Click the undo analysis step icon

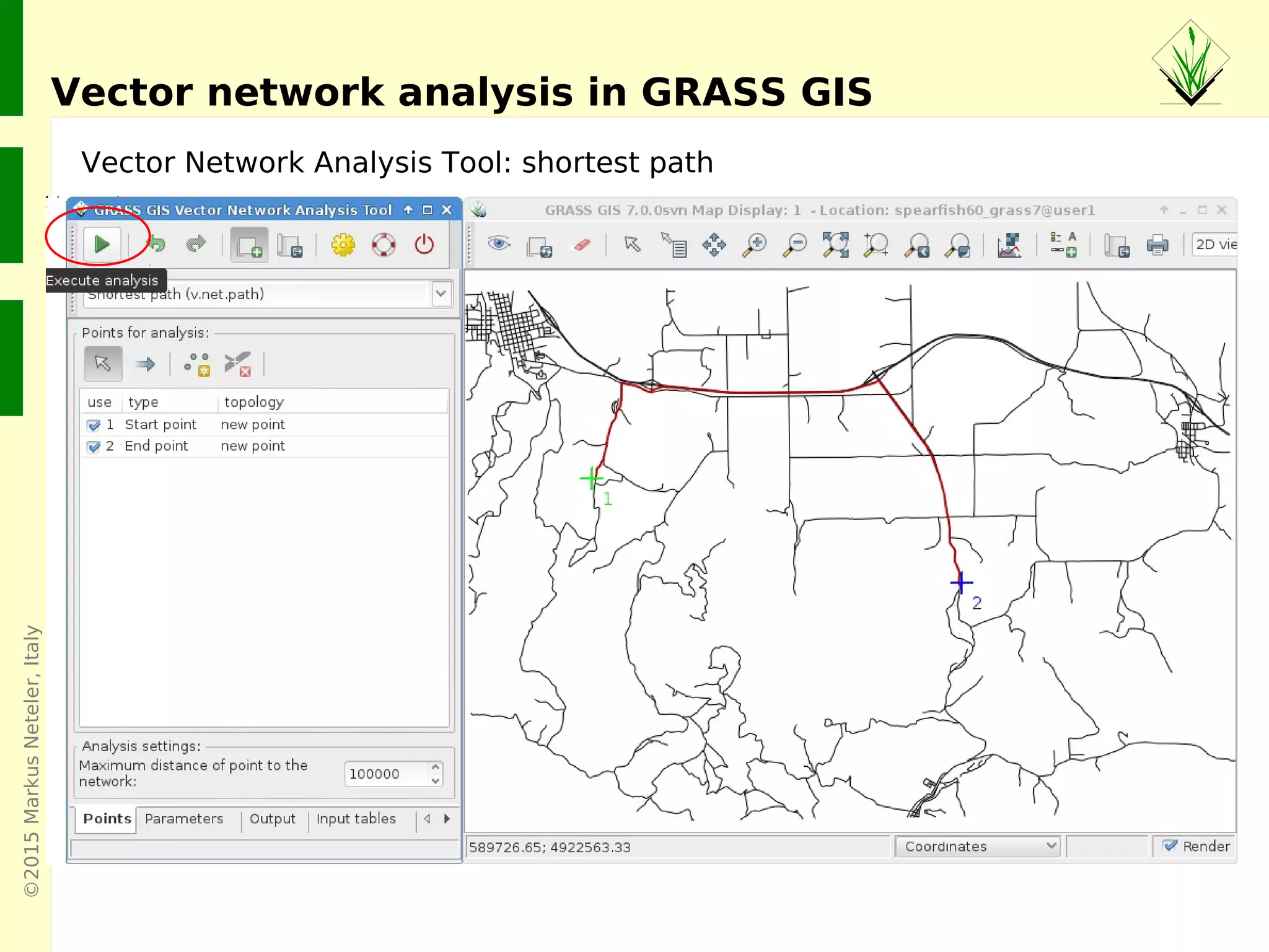(156, 245)
